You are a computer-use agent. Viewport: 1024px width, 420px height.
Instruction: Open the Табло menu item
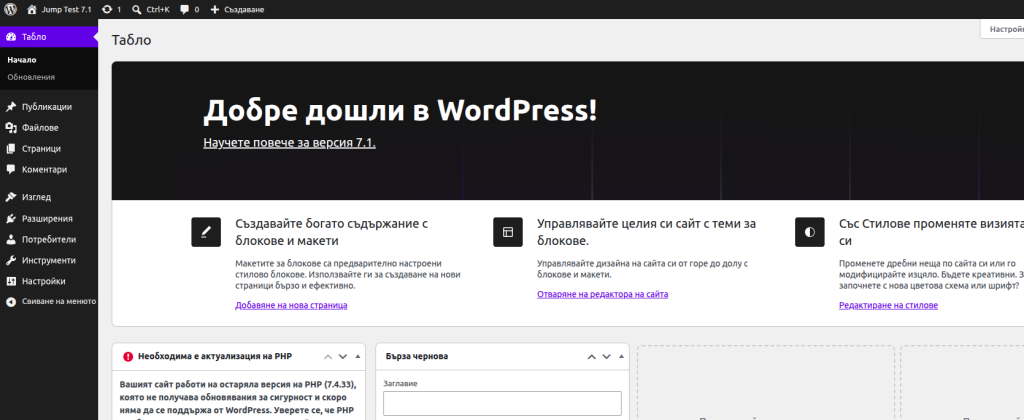[49, 37]
